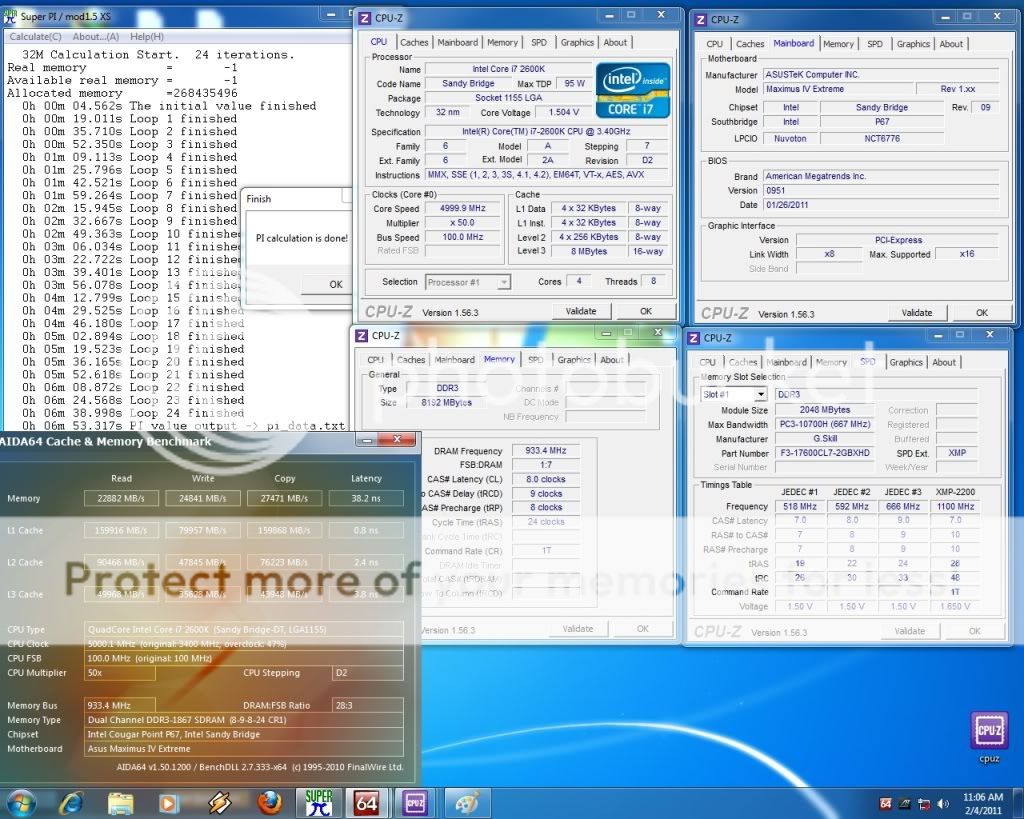Open Windows Explorer folder icon on taskbar
Viewport: 1024px width, 819px height.
click(120, 802)
